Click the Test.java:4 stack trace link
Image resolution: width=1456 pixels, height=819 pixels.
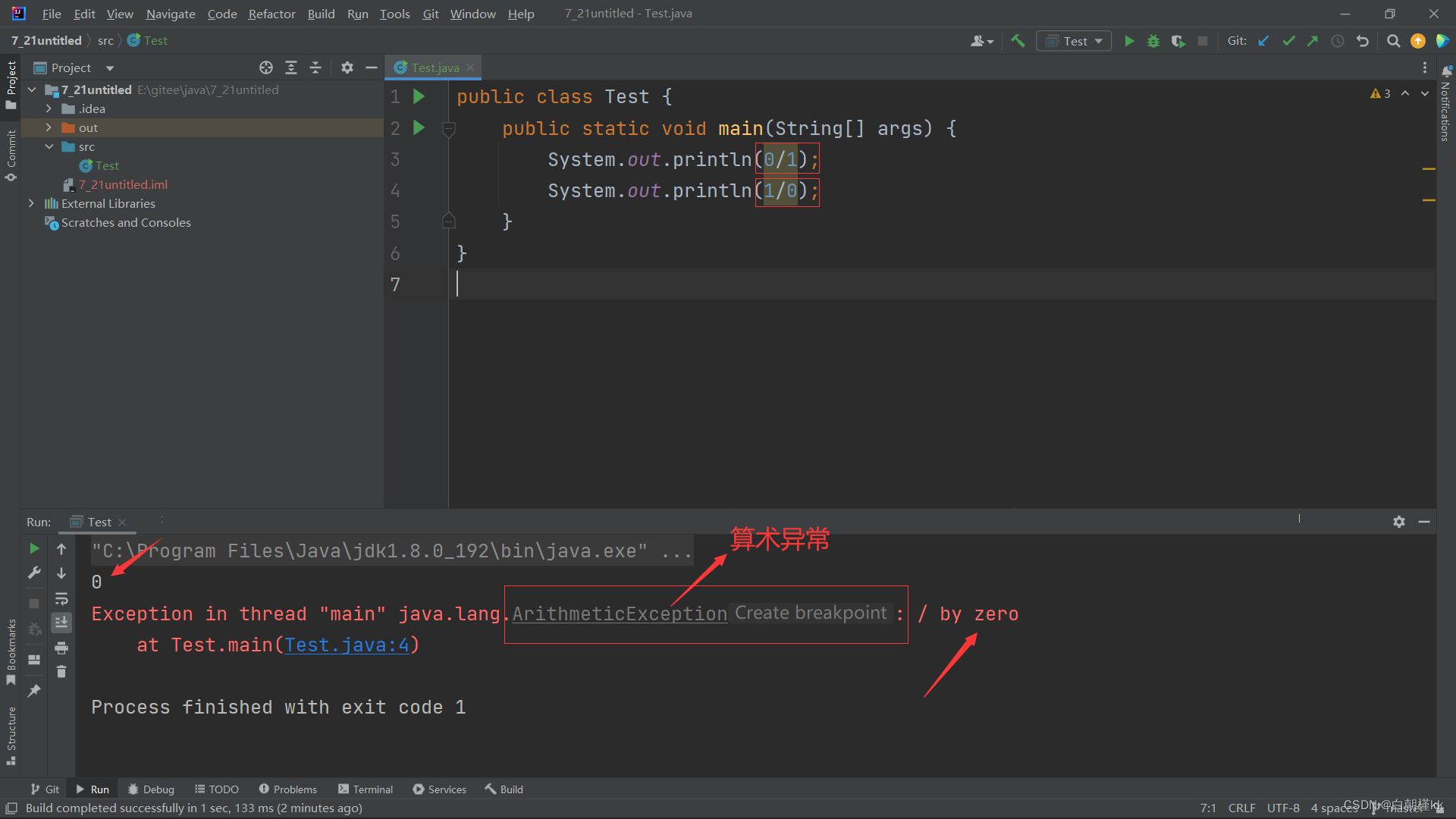coord(347,645)
